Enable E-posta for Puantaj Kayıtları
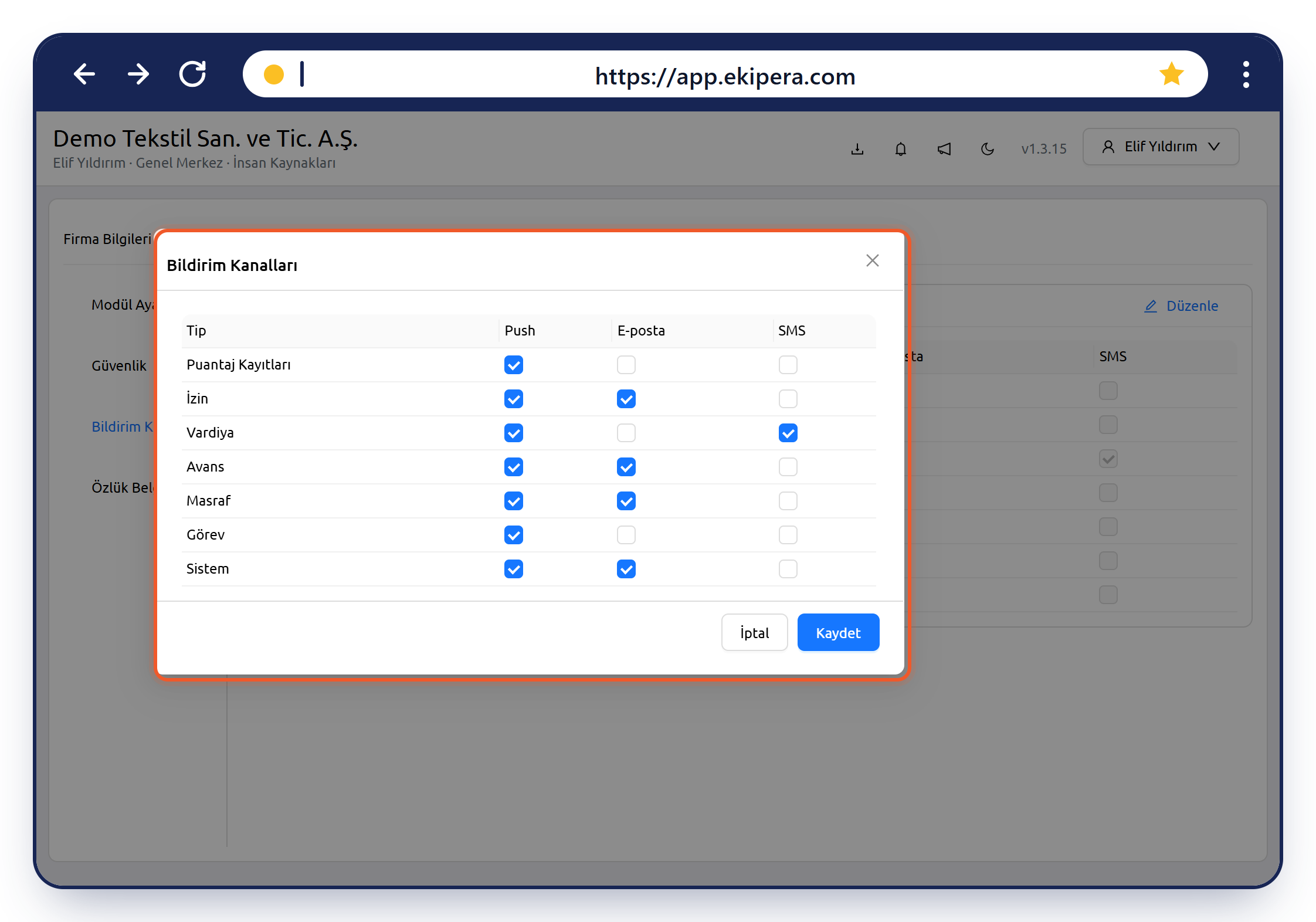1316x922 pixels. pyautogui.click(x=626, y=365)
